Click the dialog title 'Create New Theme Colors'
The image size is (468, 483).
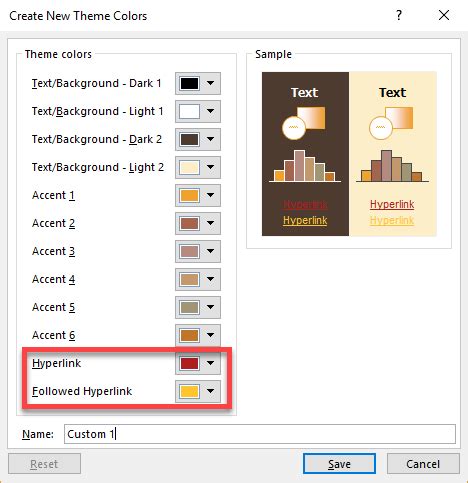pos(78,16)
